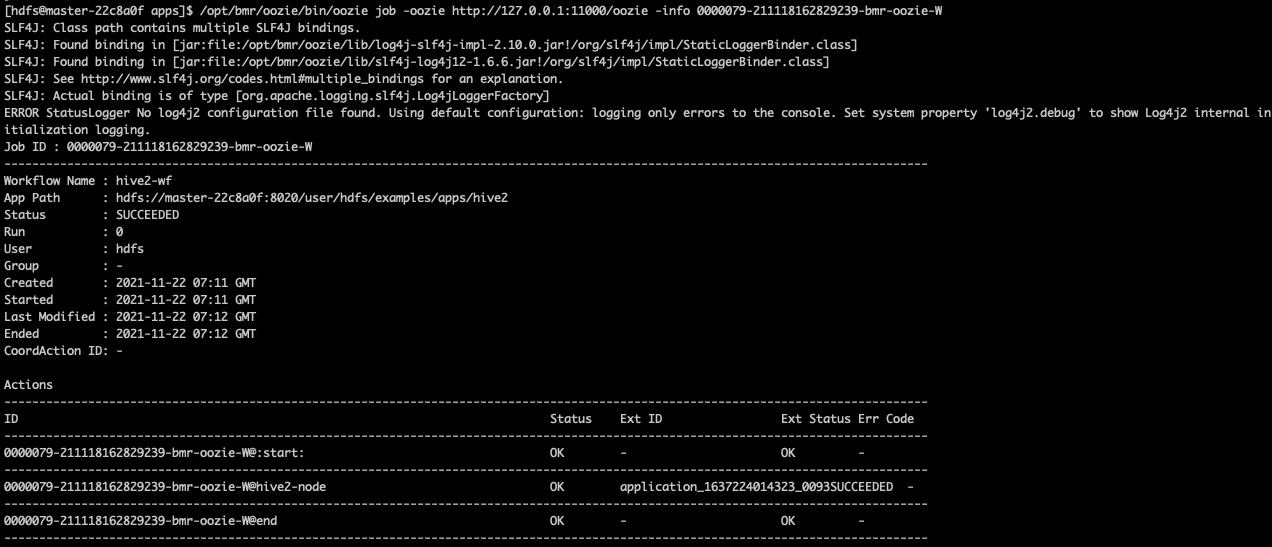Click SUCCEEDED value on the Status line
The width and height of the screenshot is (1272, 547).
coord(148,215)
